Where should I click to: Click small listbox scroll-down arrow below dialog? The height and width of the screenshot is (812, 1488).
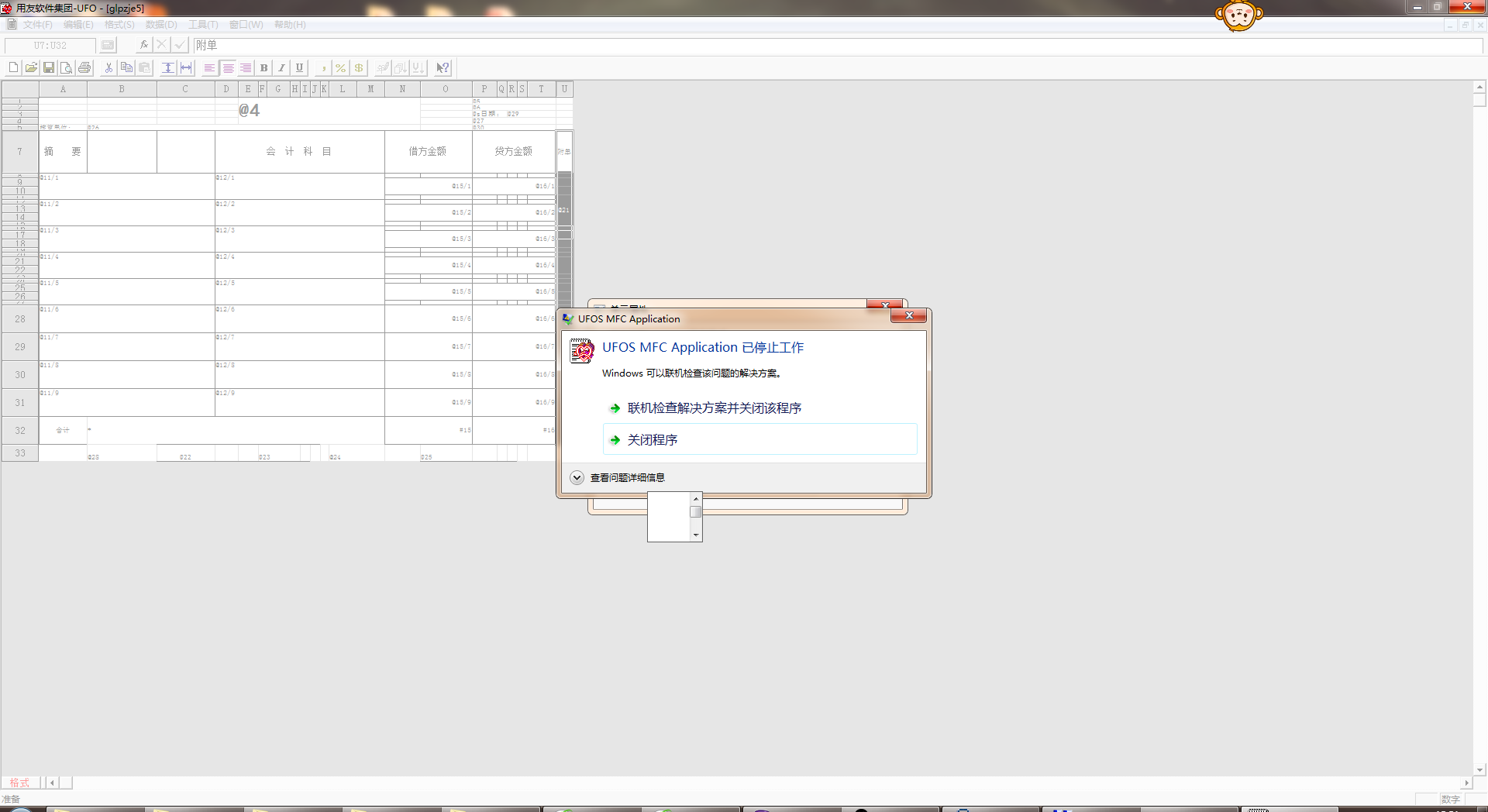coord(696,535)
